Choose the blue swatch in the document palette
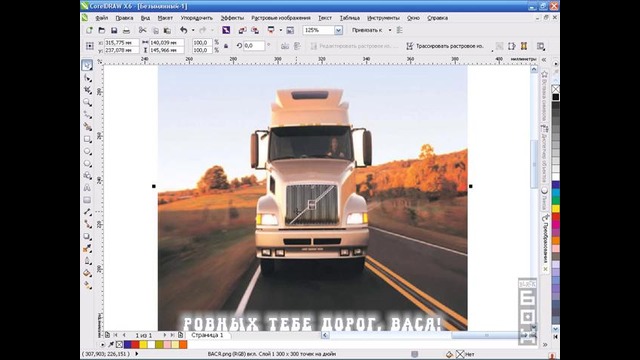This screenshot has width=640, height=360. coord(127,345)
